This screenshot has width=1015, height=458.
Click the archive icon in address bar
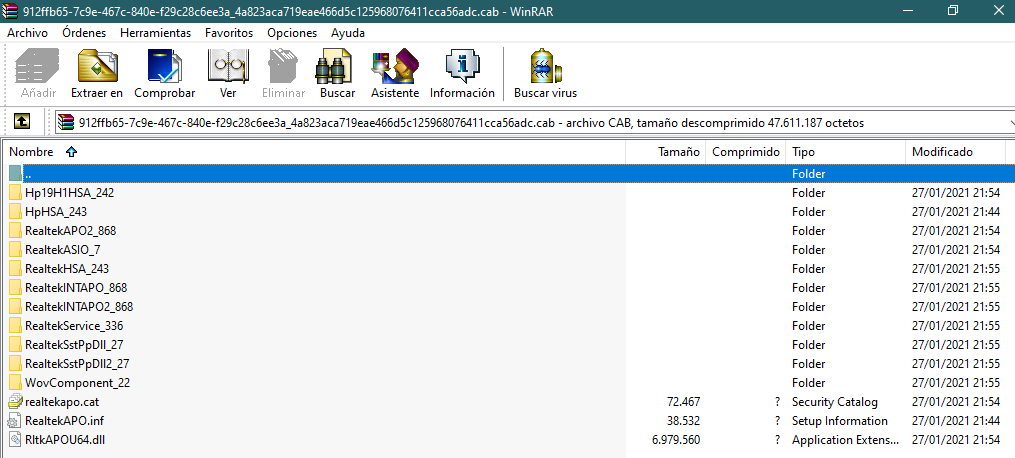coord(66,122)
